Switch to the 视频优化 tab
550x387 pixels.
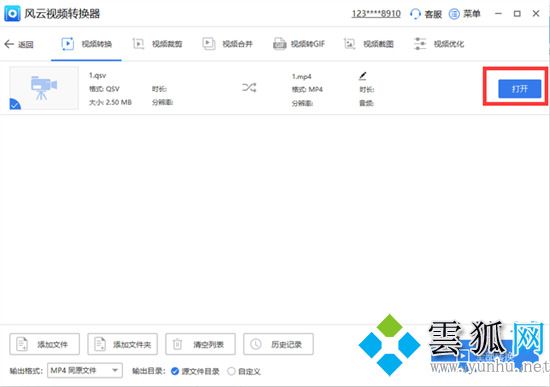pyautogui.click(x=439, y=44)
